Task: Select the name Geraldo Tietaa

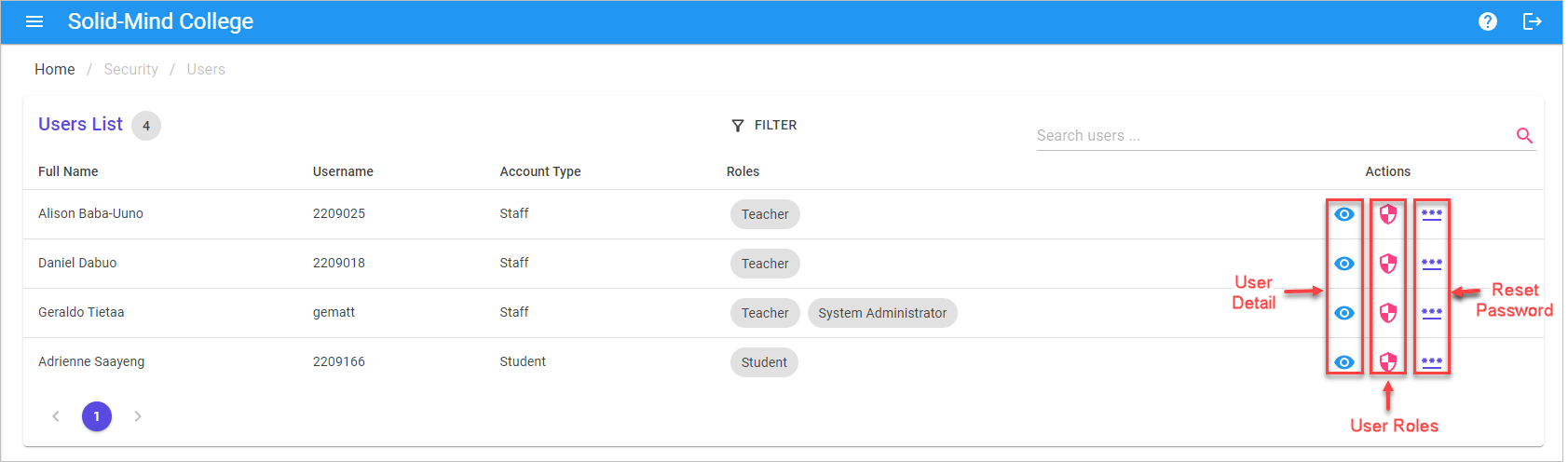Action: point(81,312)
